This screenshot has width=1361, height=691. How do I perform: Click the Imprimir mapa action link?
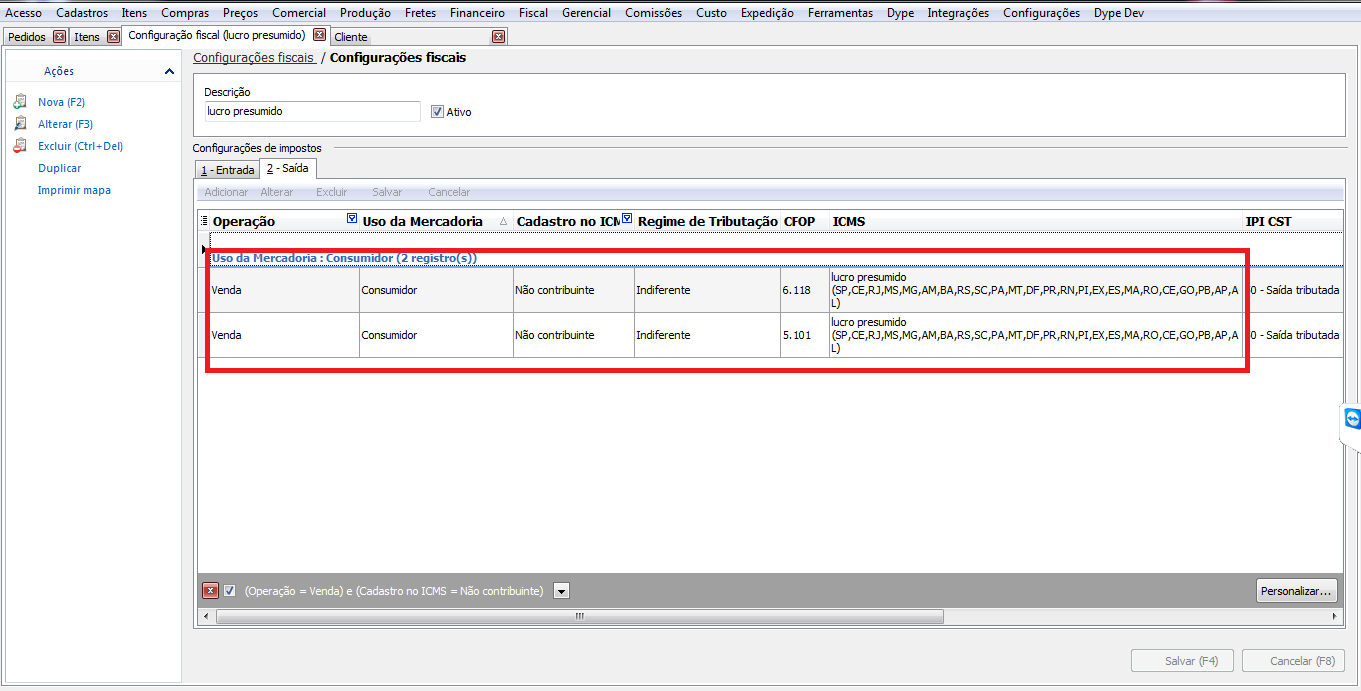pos(74,190)
